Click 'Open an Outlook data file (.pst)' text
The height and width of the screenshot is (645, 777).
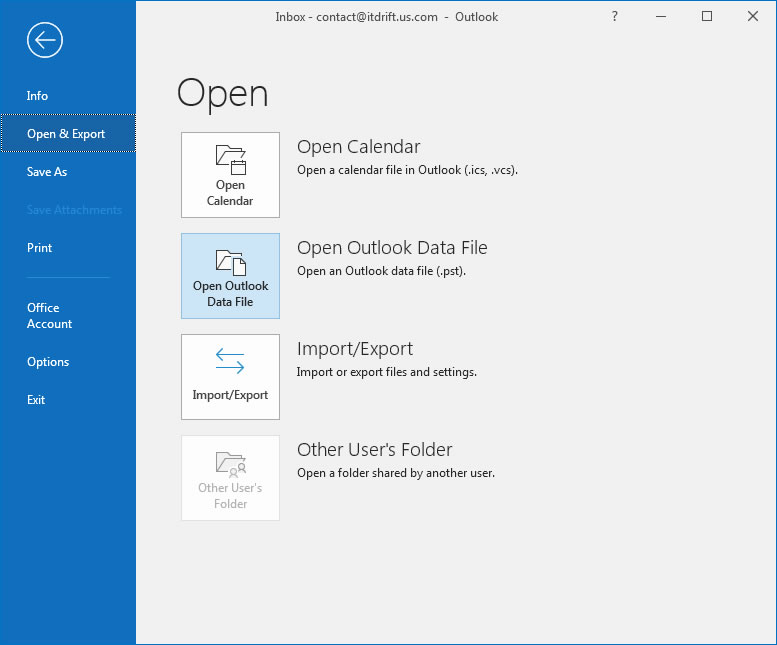click(382, 271)
